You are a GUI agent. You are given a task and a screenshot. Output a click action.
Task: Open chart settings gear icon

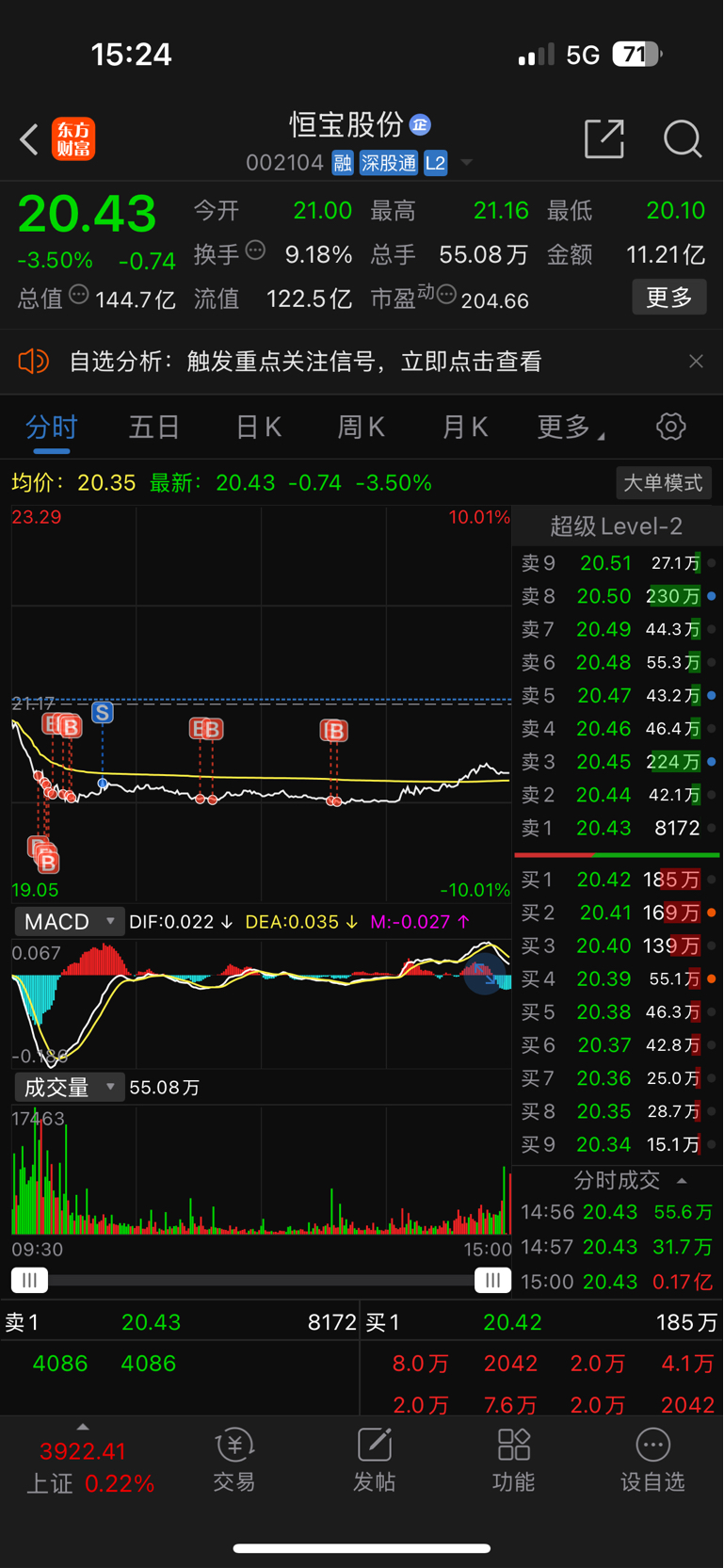(x=671, y=427)
